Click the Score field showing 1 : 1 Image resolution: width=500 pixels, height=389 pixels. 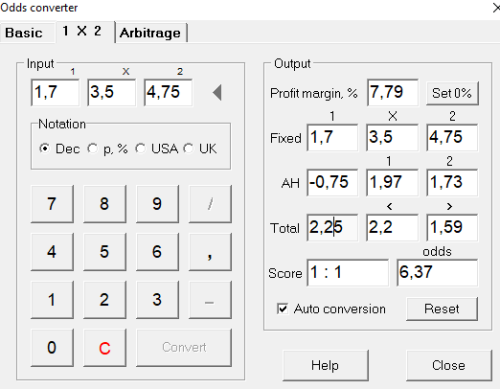[348, 273]
